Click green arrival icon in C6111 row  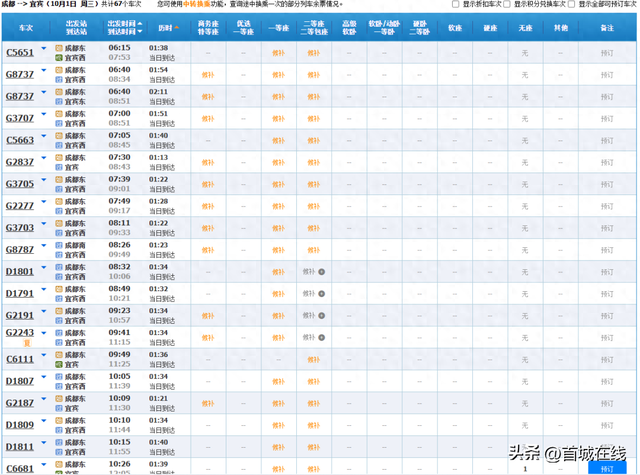(59, 364)
